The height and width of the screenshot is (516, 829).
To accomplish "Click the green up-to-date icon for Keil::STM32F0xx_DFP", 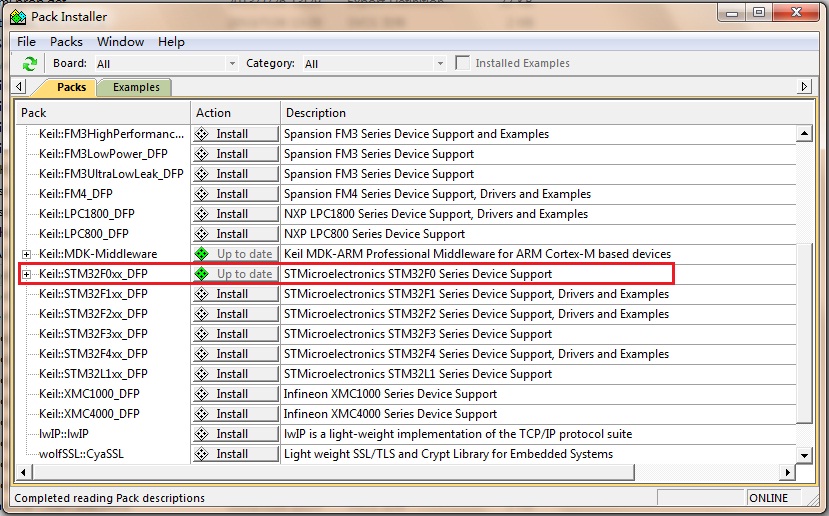I will [201, 274].
